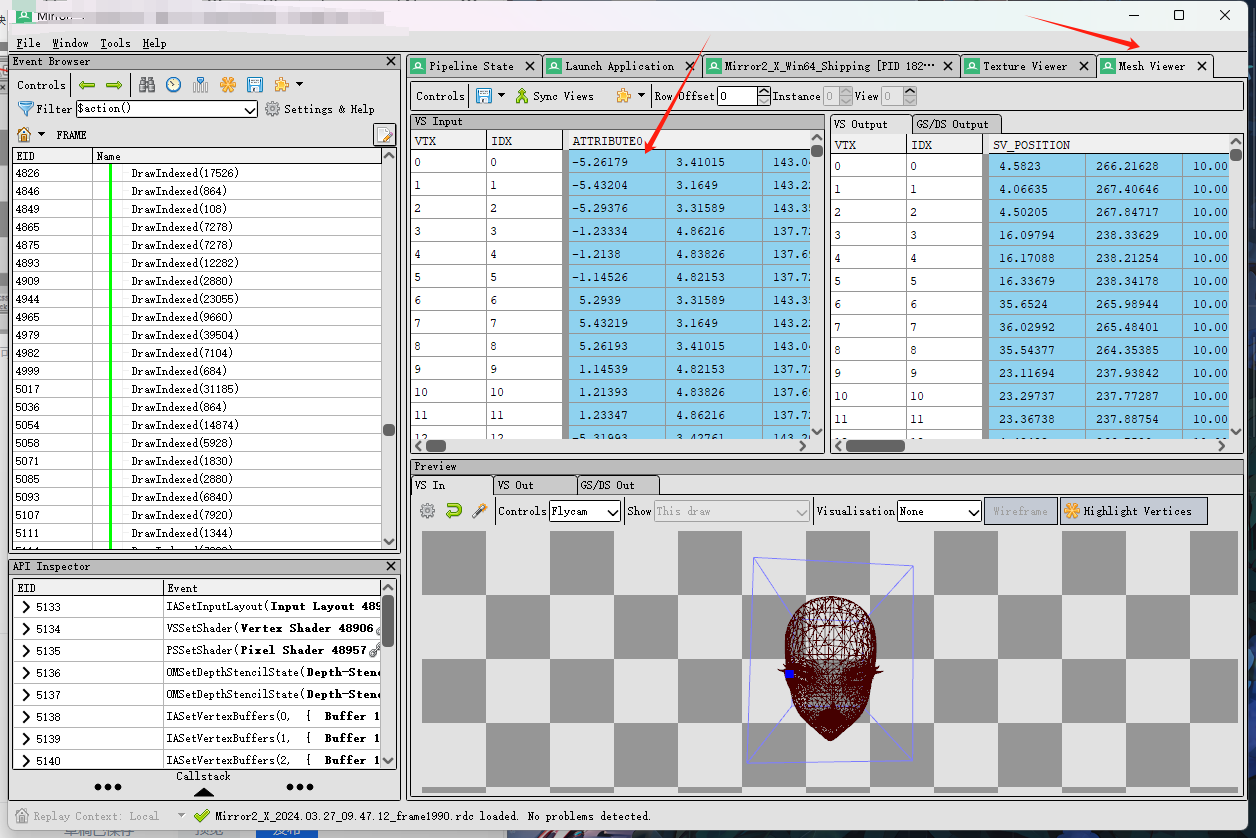This screenshot has height=838, width=1256.
Task: Switch to the Texture Viewer tab
Action: [x=1027, y=65]
